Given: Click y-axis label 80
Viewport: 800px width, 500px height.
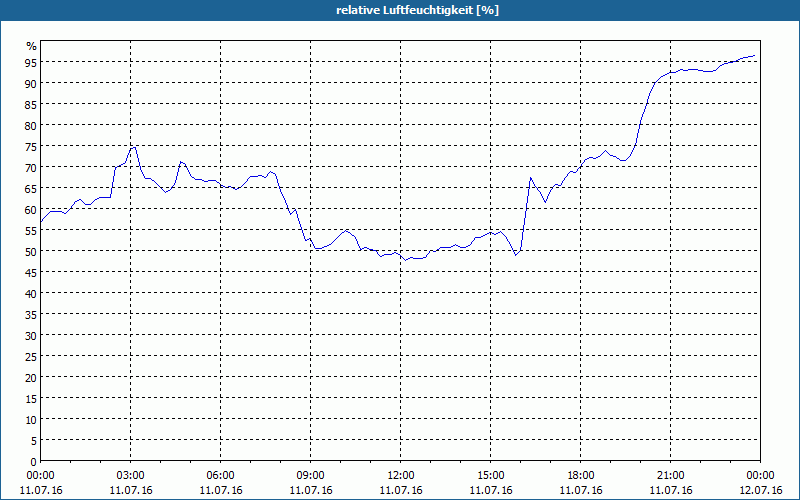Looking at the screenshot, I should point(31,126).
